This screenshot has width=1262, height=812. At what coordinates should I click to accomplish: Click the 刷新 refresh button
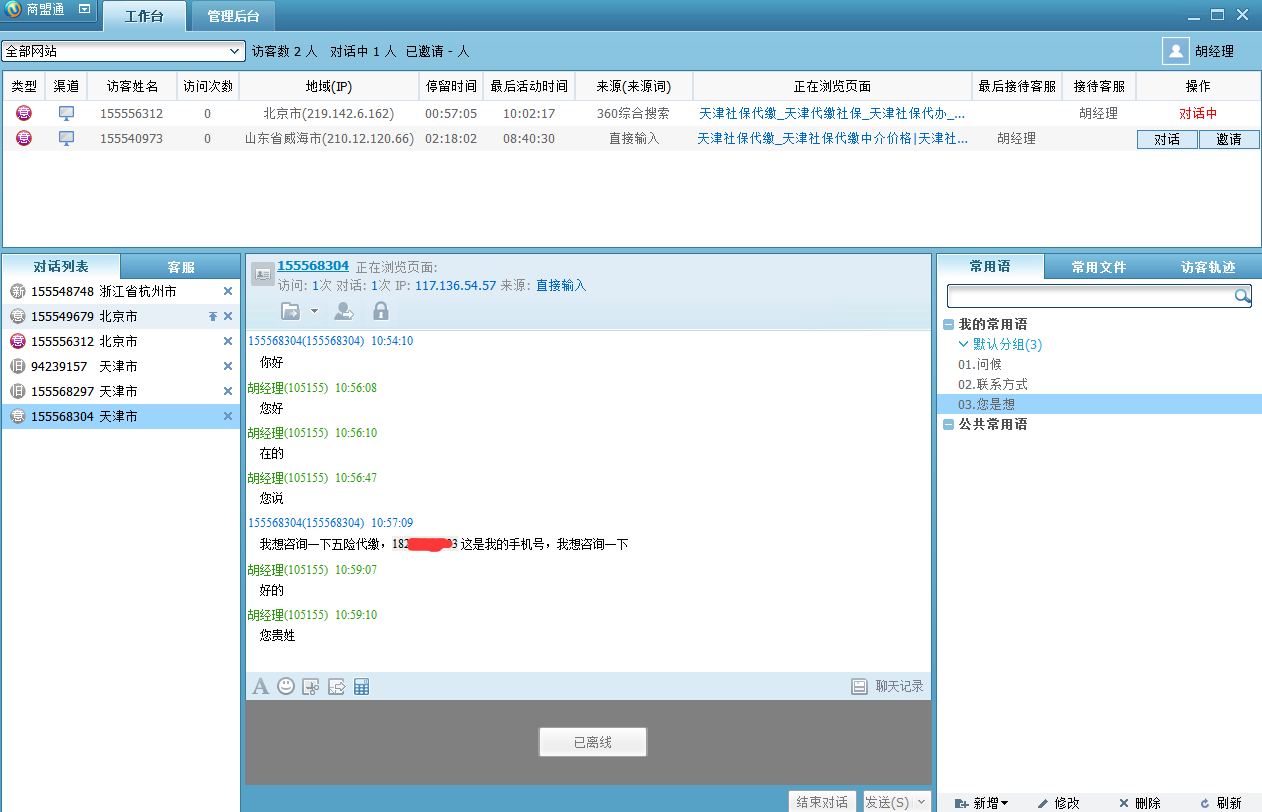pos(1221,803)
